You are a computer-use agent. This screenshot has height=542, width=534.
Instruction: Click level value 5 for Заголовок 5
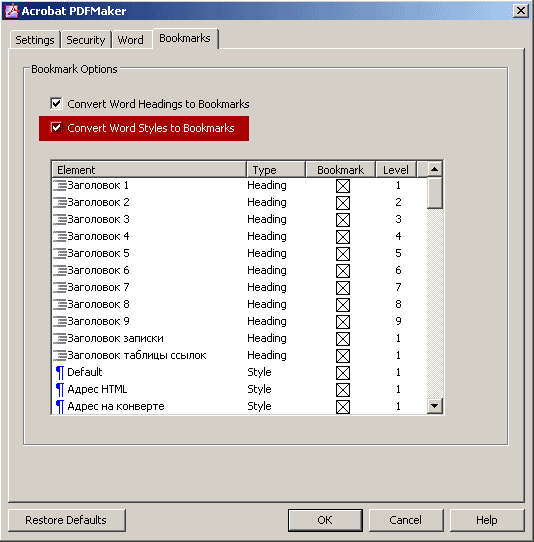tap(398, 253)
